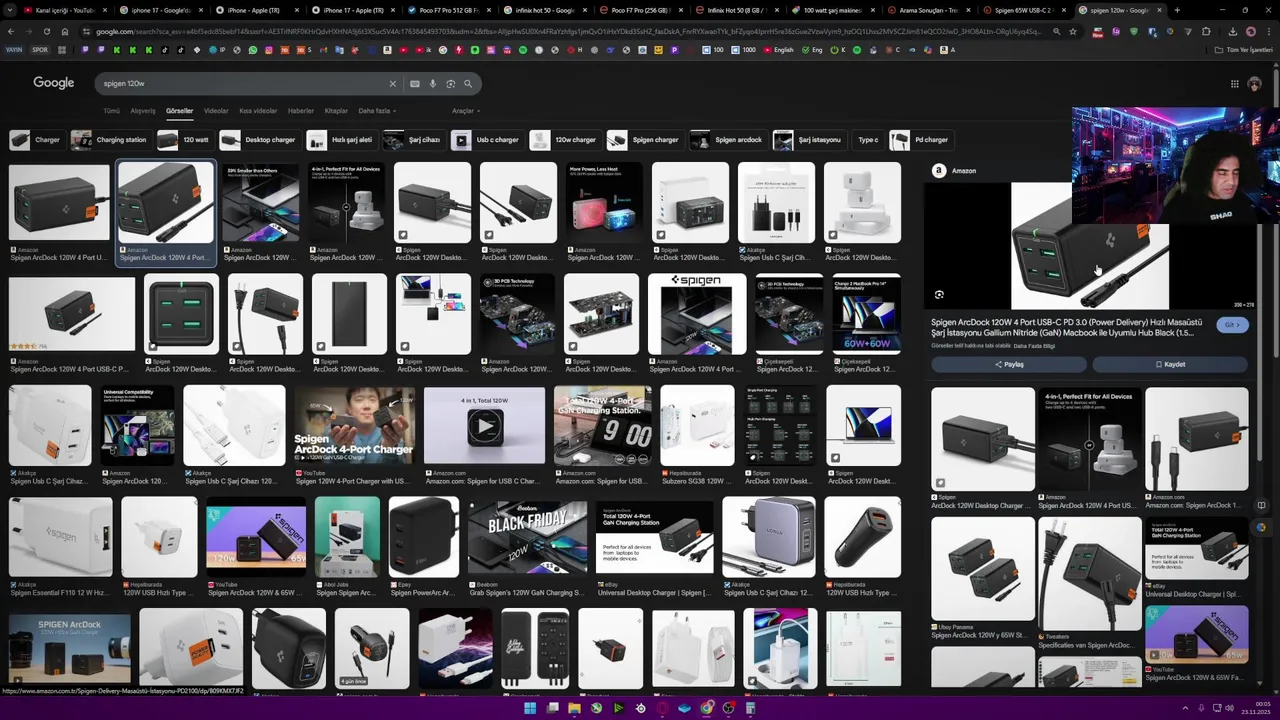
Task: Open Google apps grid icon
Action: (1235, 84)
